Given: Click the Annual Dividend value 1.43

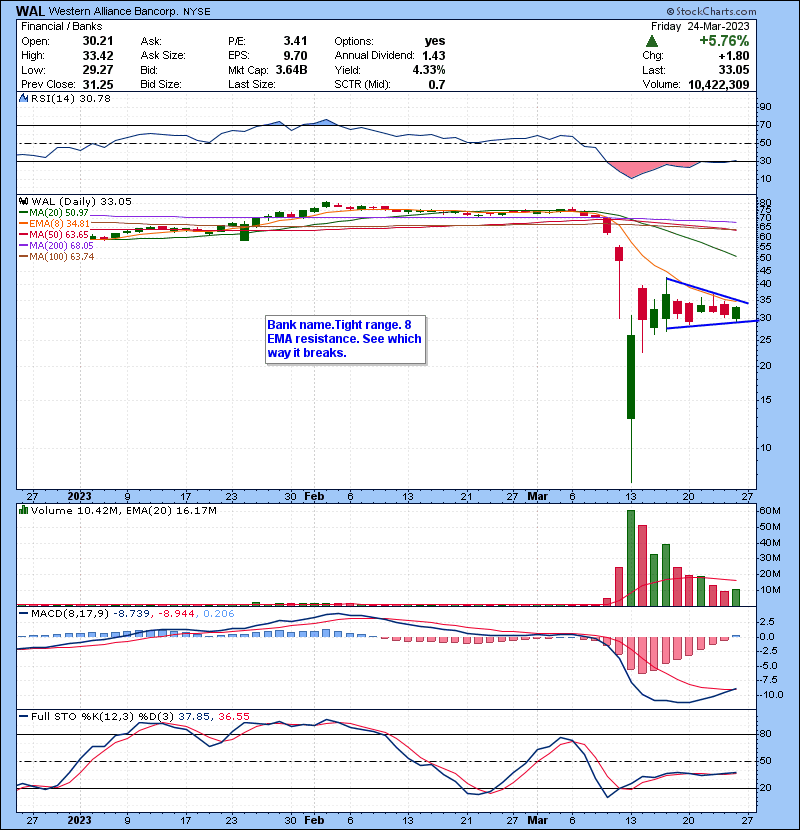Looking at the screenshot, I should [x=434, y=56].
